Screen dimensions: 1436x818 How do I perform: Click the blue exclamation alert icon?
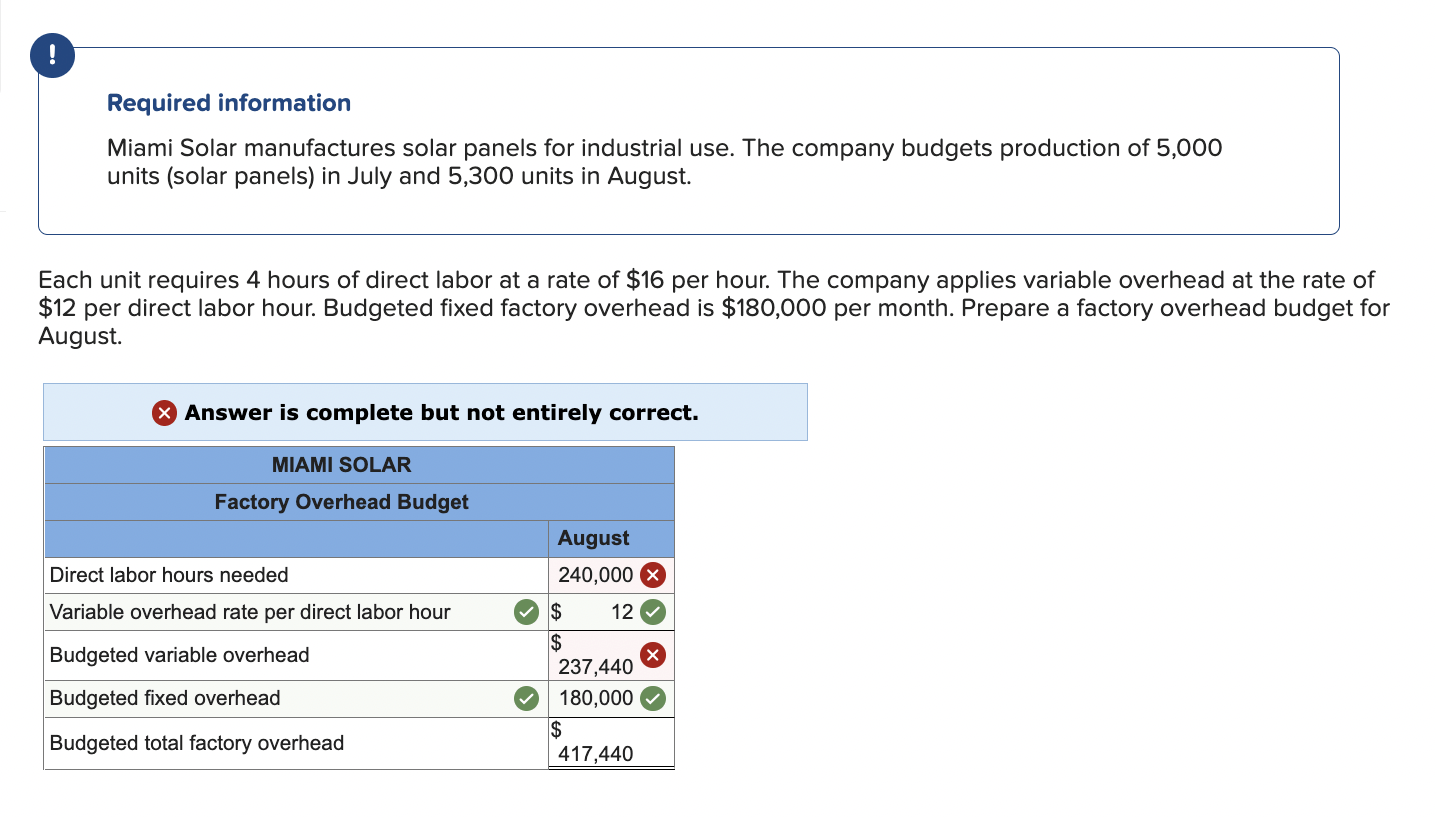(x=52, y=54)
